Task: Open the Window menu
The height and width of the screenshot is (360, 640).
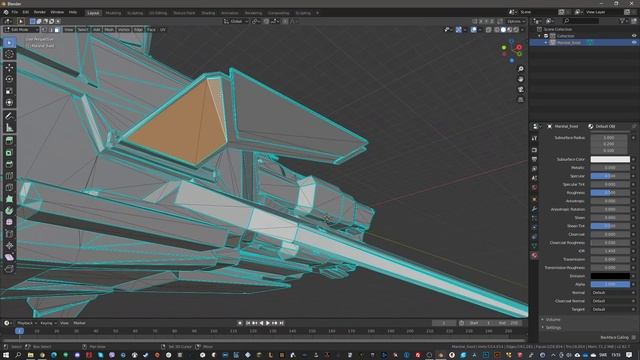Action: [57, 12]
